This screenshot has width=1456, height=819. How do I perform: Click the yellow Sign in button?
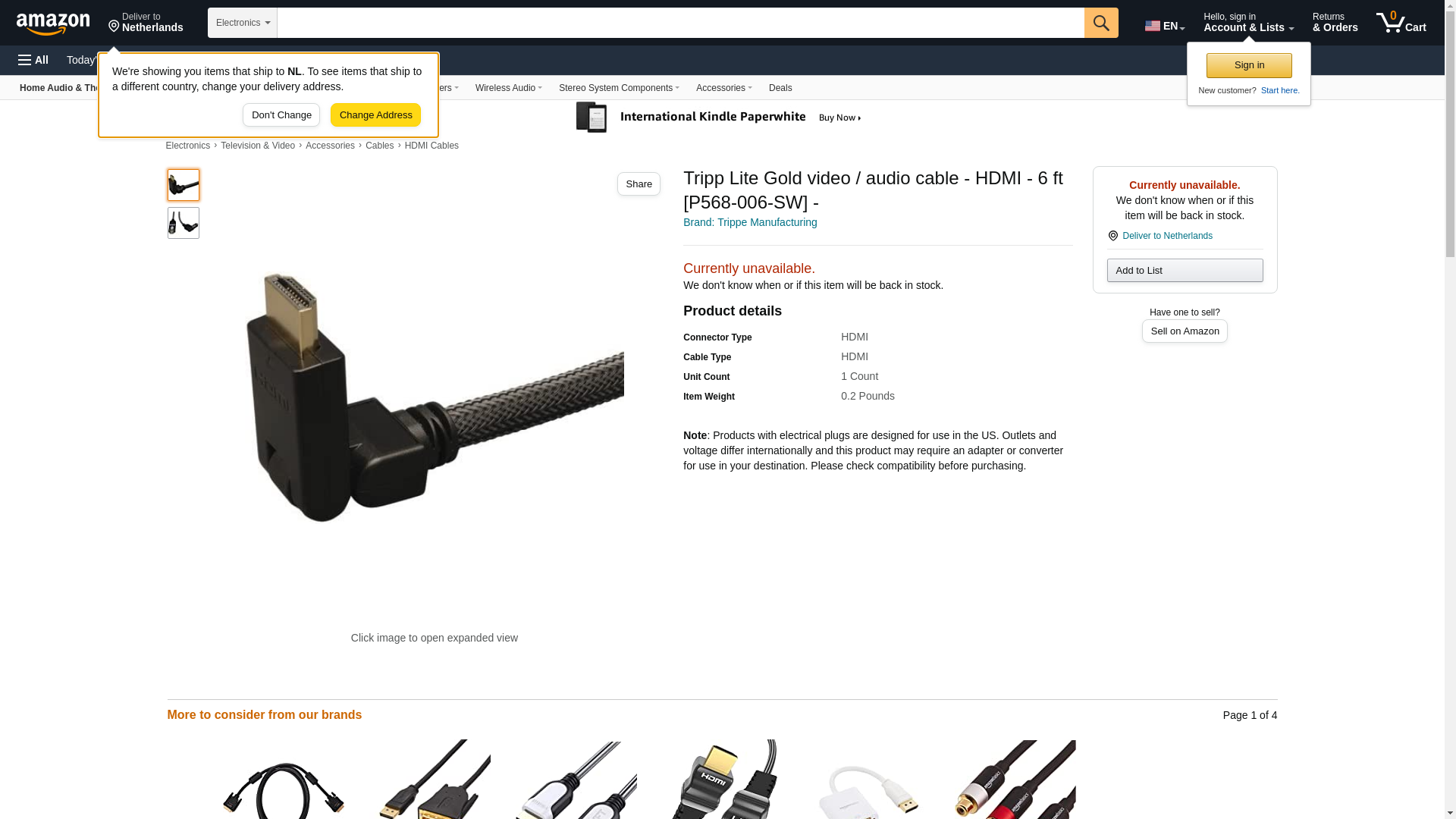[1249, 65]
